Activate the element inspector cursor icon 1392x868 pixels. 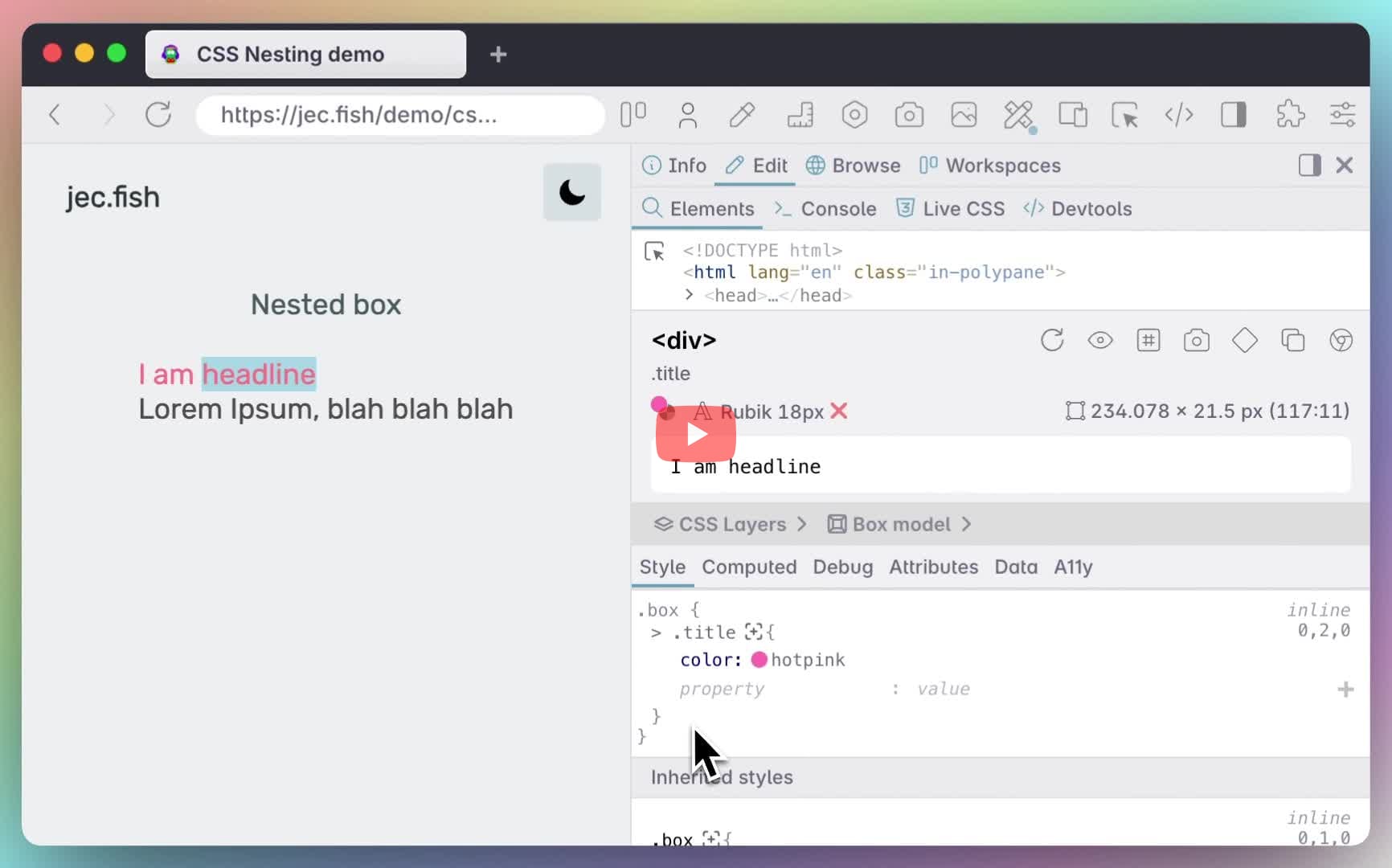tap(1124, 115)
